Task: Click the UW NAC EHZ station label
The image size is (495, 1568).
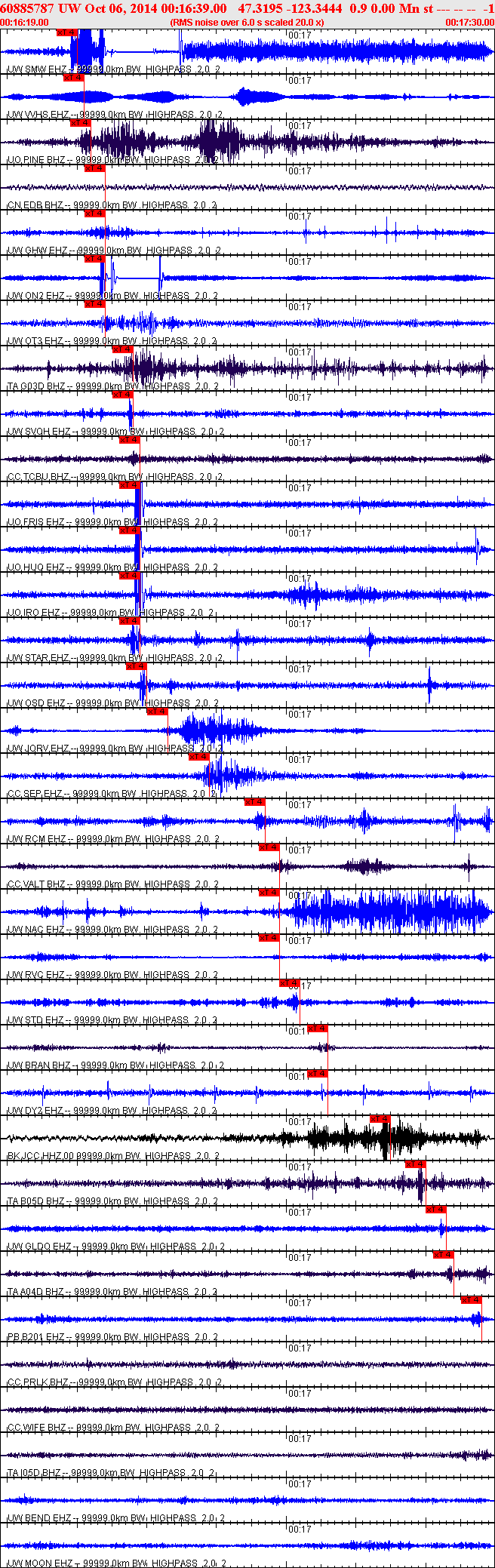Action: coord(112,930)
